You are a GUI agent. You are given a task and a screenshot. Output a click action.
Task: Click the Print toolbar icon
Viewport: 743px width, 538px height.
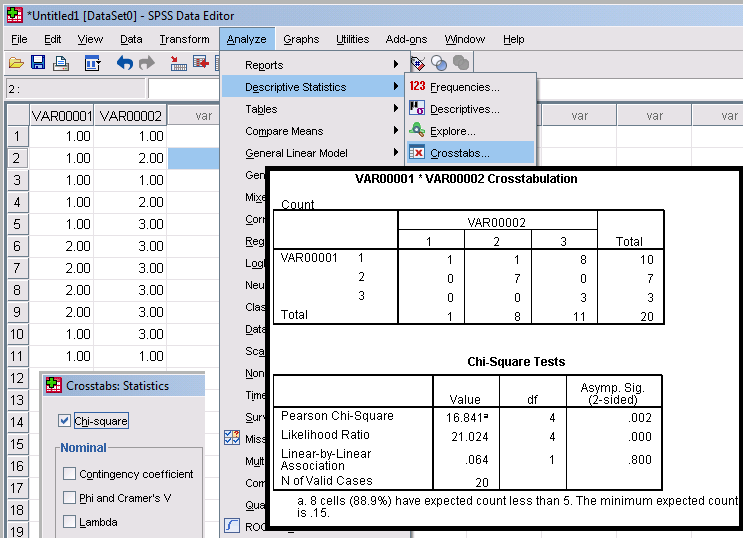click(61, 63)
